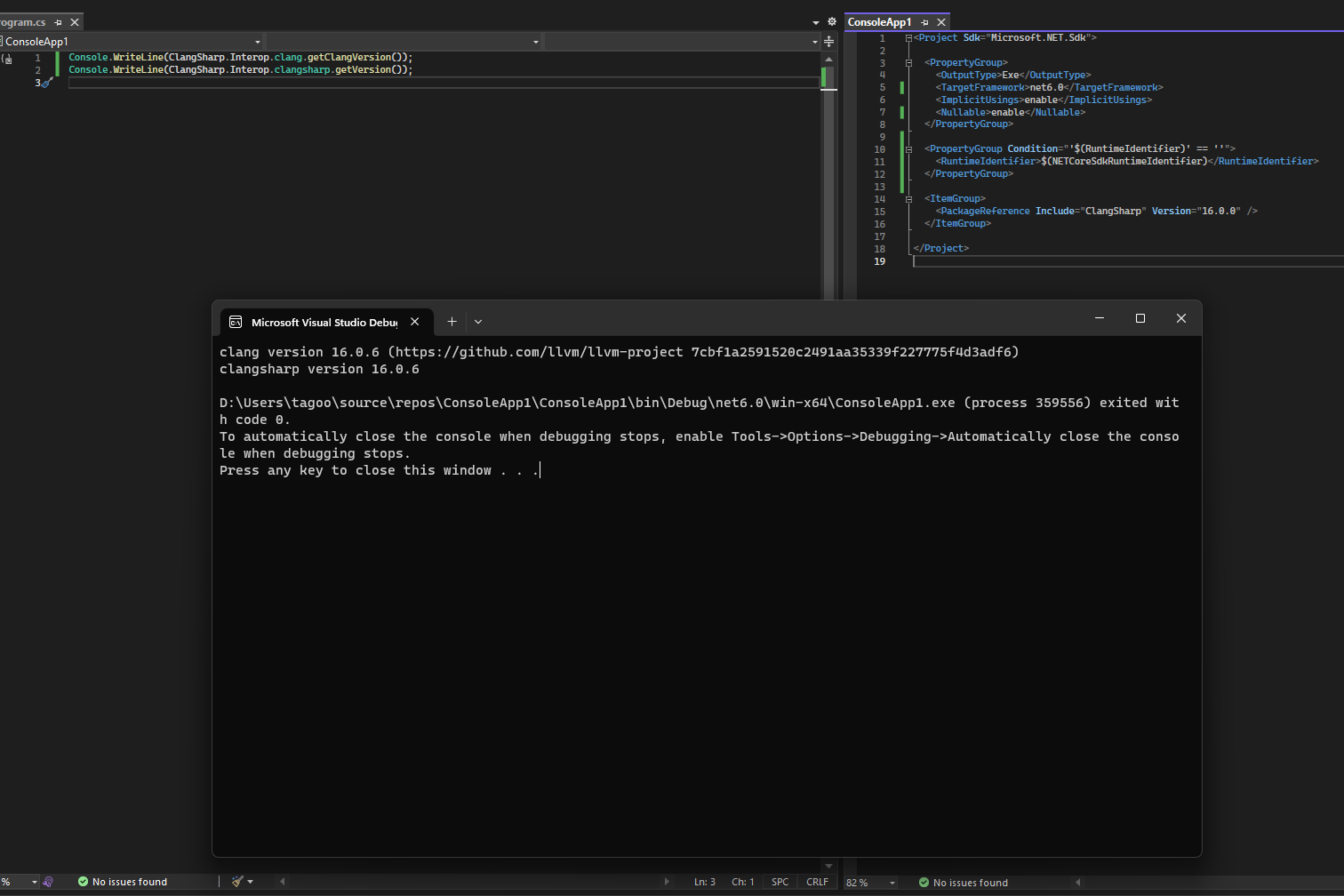Collapse the PropertyGroup node on line 3
Viewport: 1344px width, 896px height.
[908, 62]
